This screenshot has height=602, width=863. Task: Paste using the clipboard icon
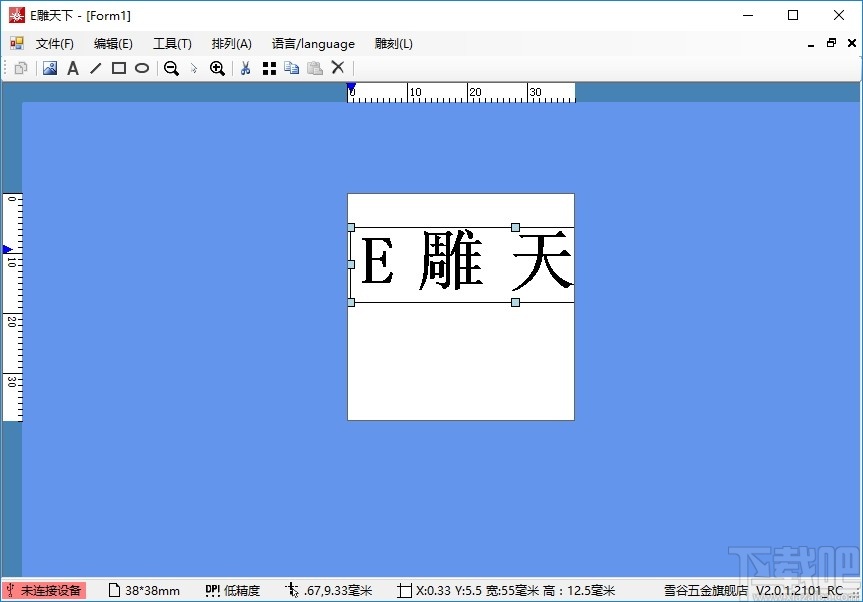315,67
